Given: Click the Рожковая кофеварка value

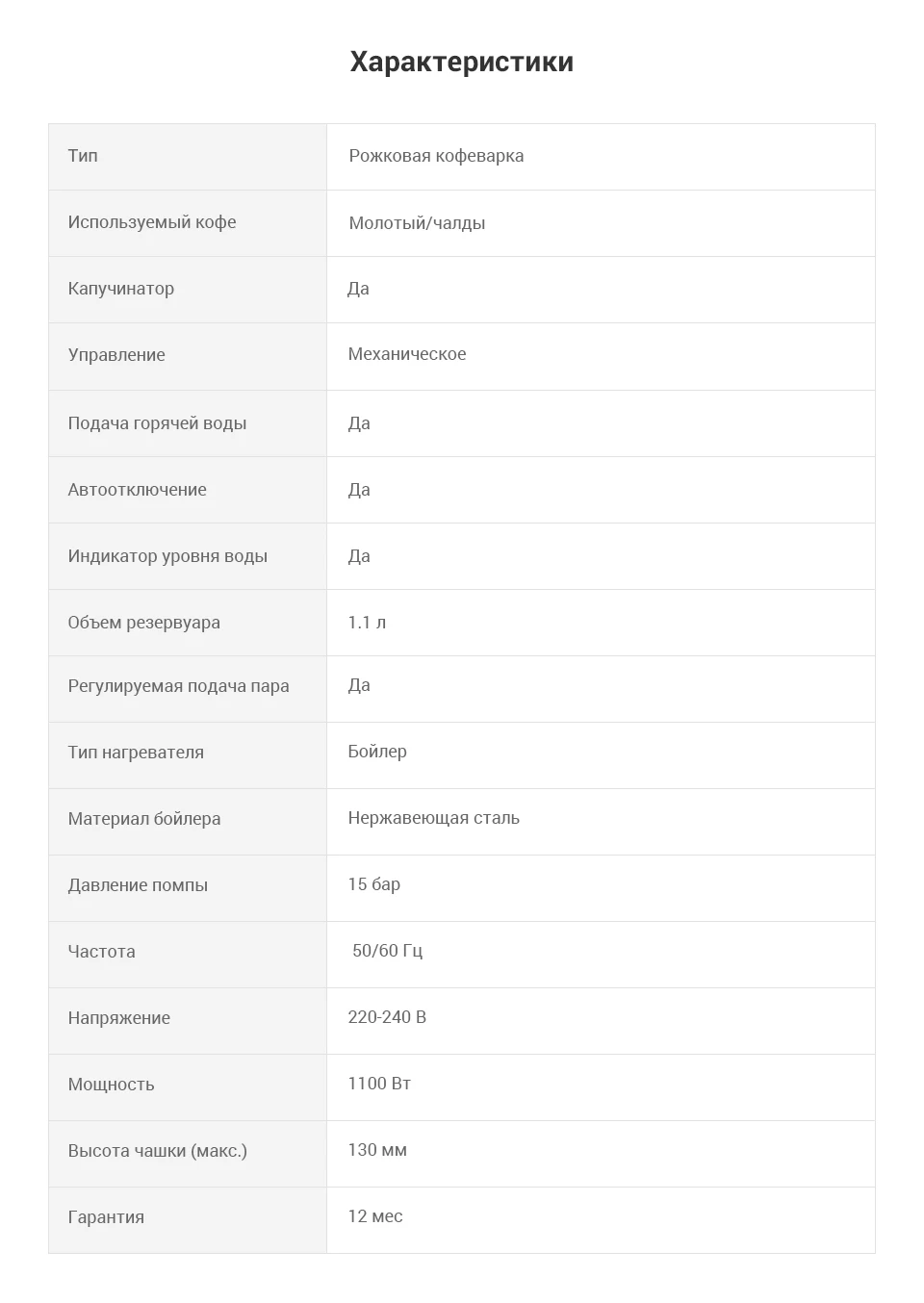Looking at the screenshot, I should click(436, 156).
